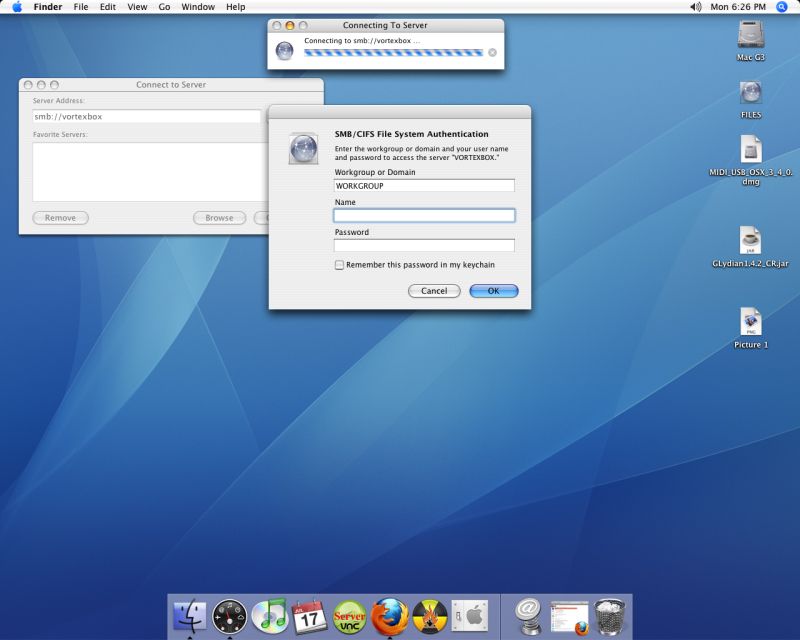Image resolution: width=800 pixels, height=640 pixels.
Task: Launch the yellow radiation-symbol app in Dock
Action: [430, 617]
